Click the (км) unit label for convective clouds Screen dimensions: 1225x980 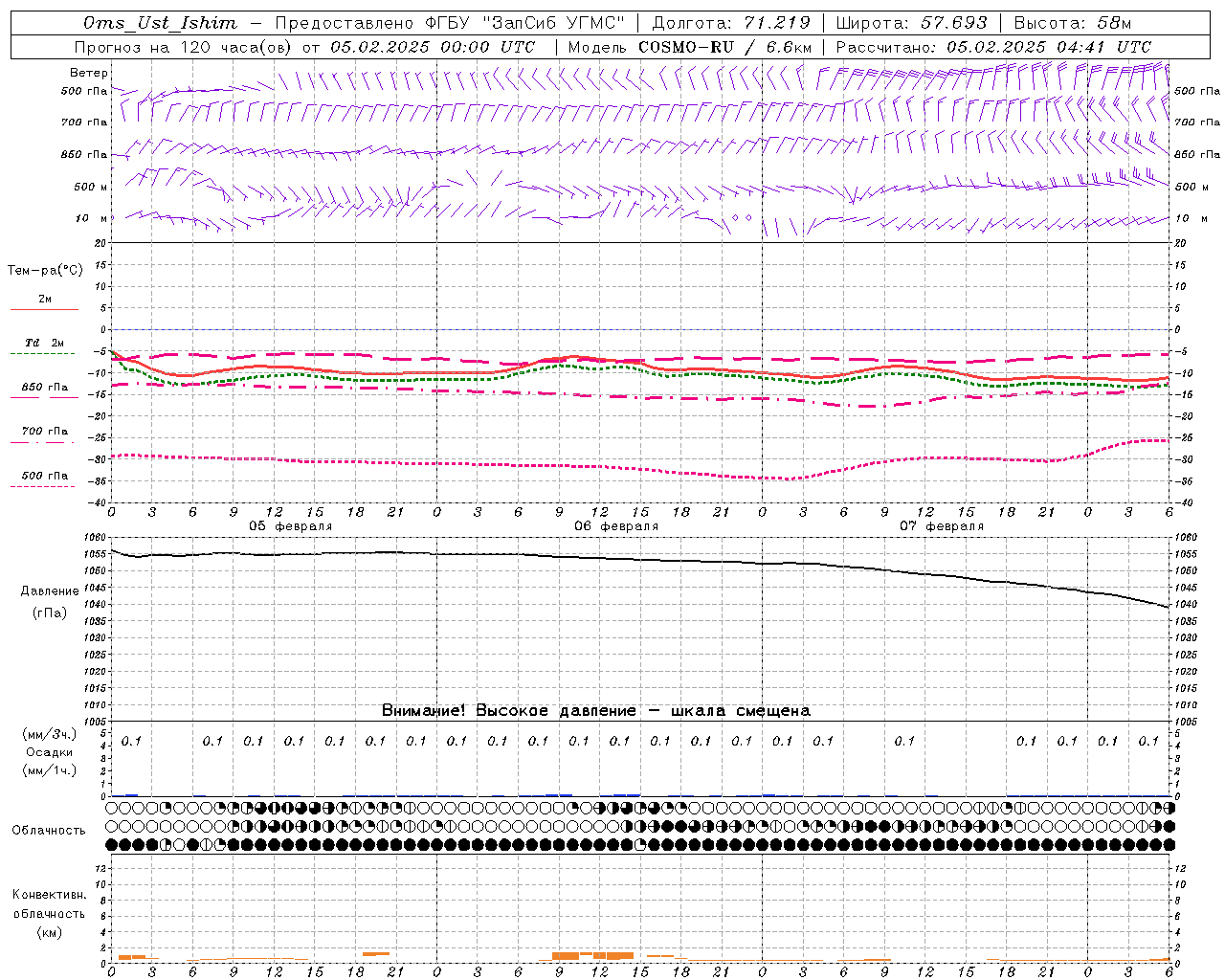pos(50,932)
